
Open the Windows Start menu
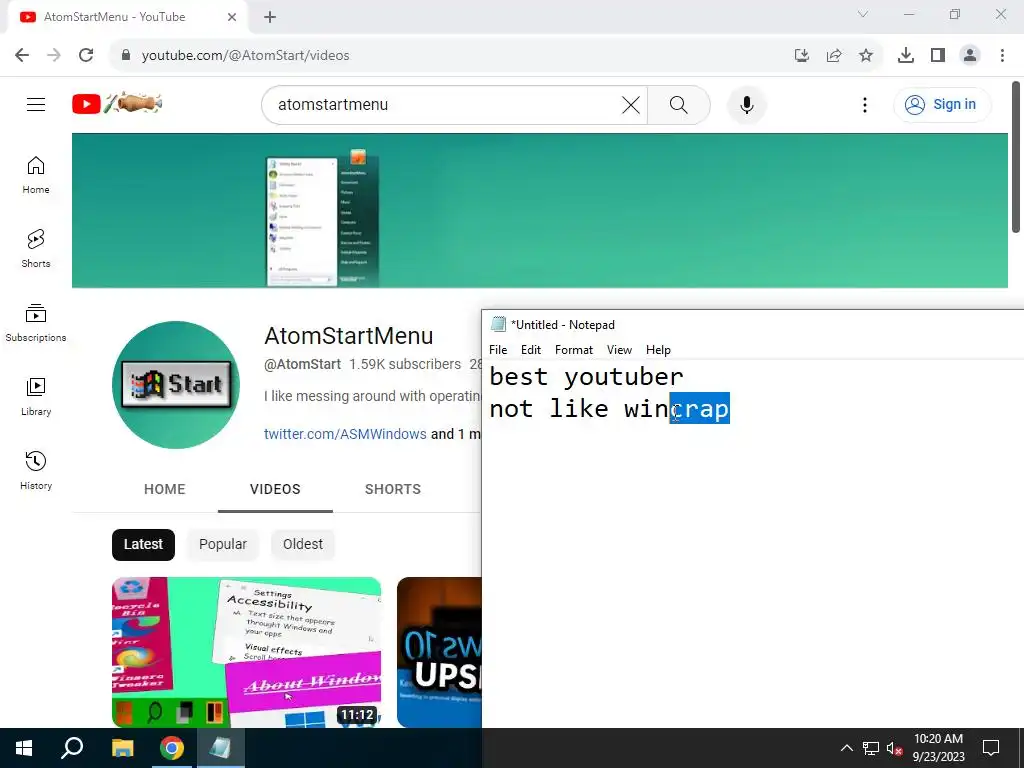24,748
